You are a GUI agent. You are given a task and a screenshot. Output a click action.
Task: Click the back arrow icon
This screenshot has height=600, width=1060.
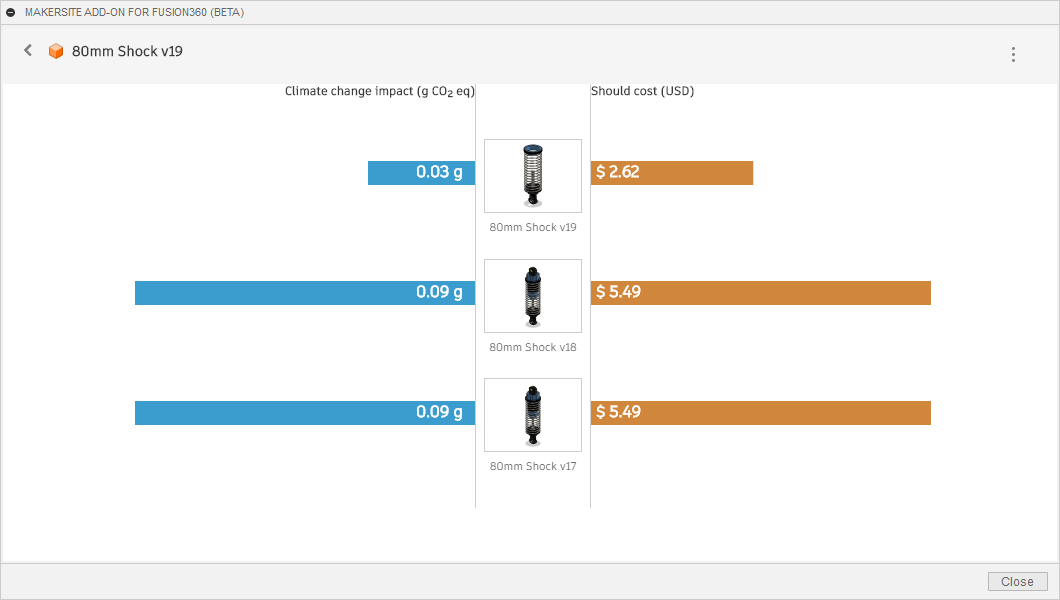click(x=28, y=50)
